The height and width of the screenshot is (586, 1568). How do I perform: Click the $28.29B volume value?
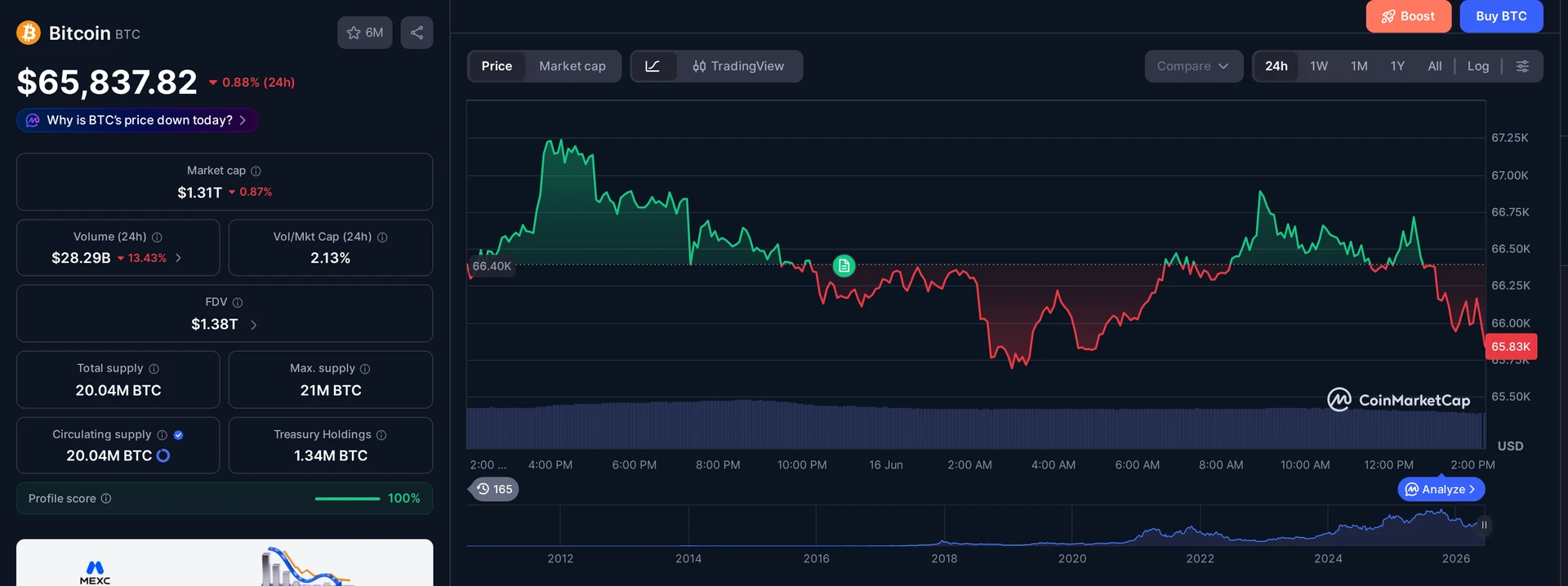coord(81,258)
